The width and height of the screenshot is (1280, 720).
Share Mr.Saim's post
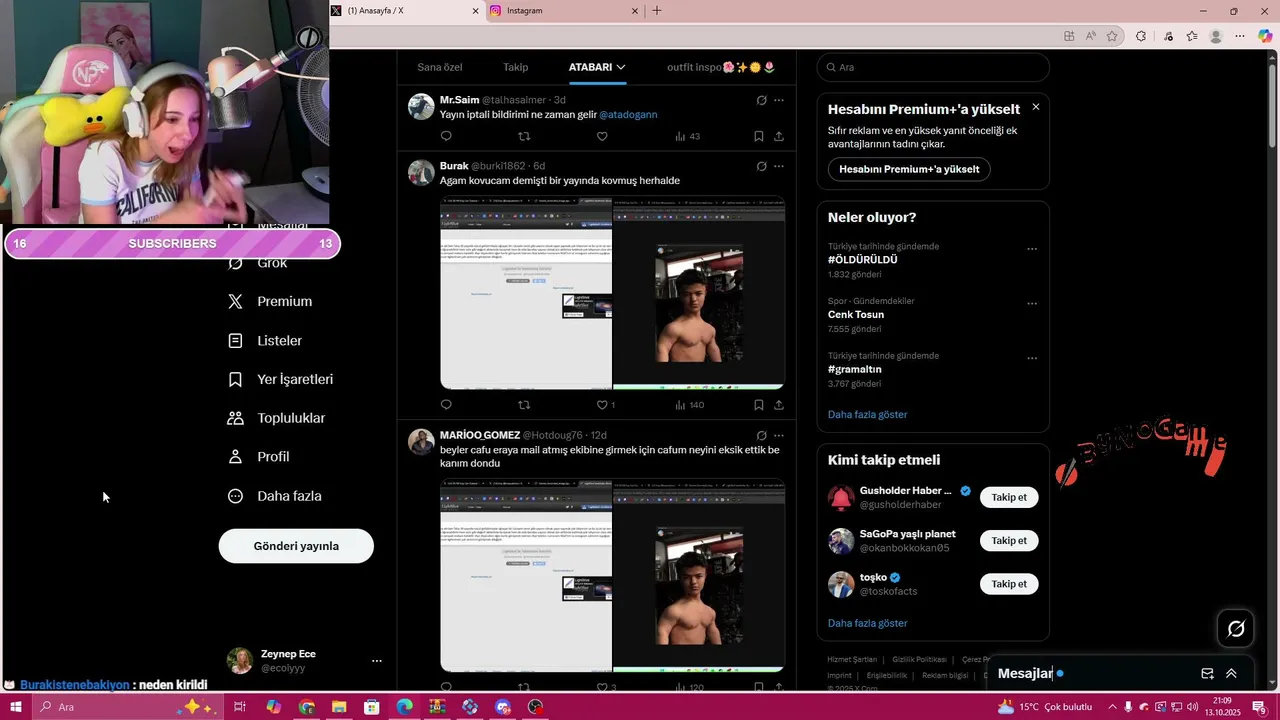(779, 136)
